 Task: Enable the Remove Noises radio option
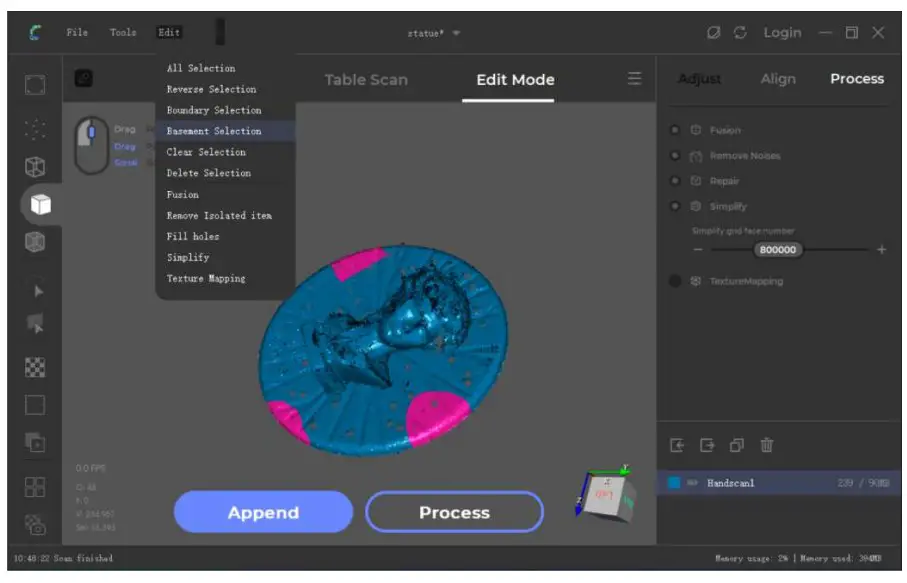coord(674,156)
